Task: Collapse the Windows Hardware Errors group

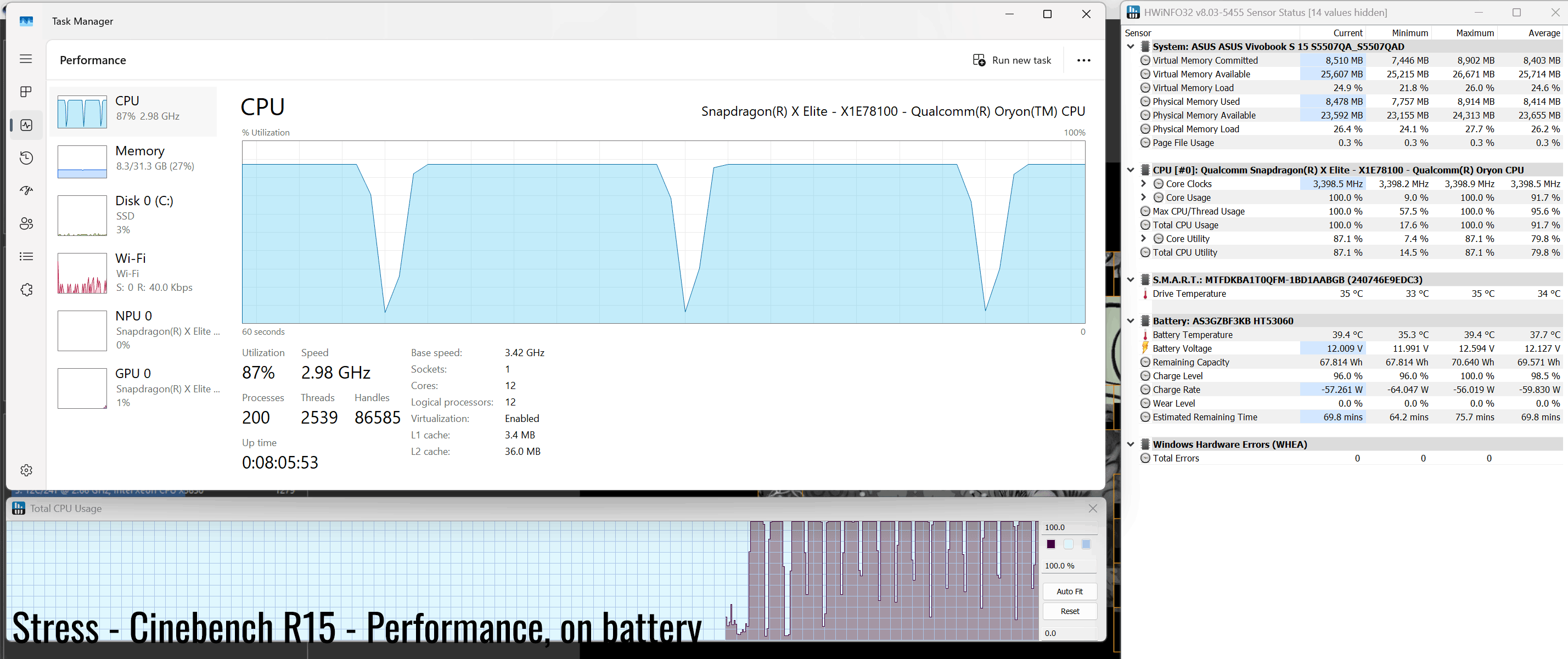Action: (x=1131, y=445)
